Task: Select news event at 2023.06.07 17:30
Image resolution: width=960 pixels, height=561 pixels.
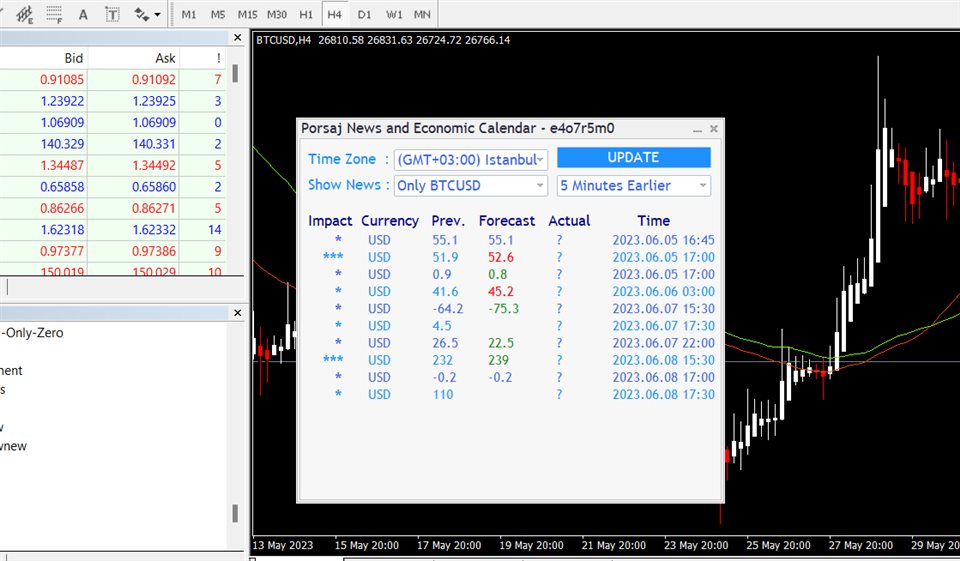Action: click(511, 326)
